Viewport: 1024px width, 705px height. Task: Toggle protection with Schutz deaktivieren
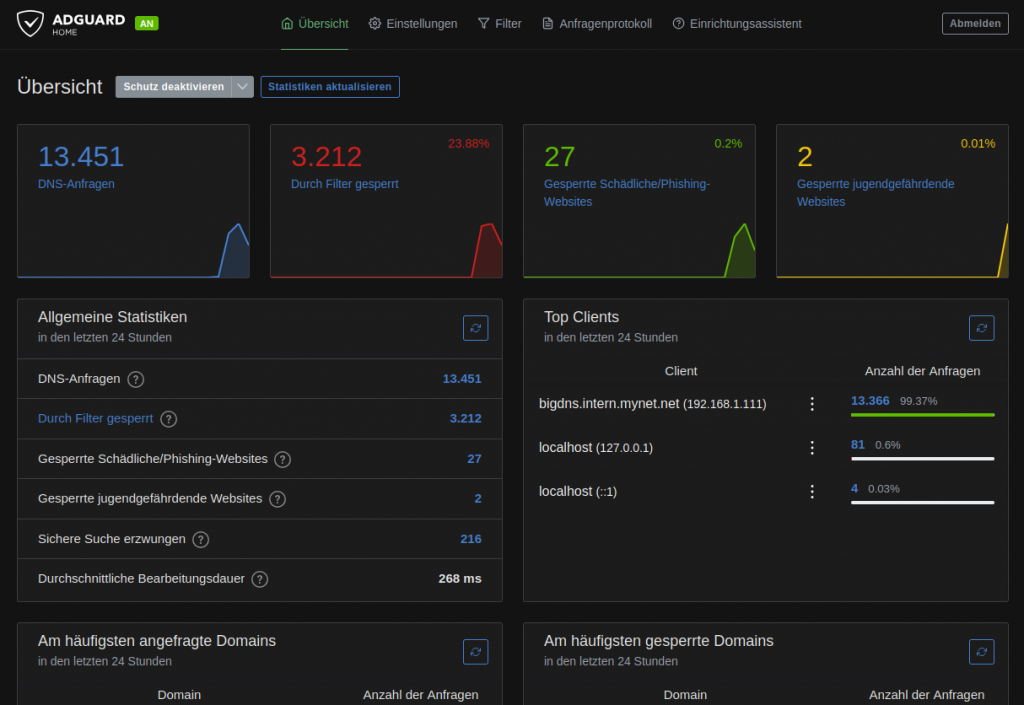173,87
